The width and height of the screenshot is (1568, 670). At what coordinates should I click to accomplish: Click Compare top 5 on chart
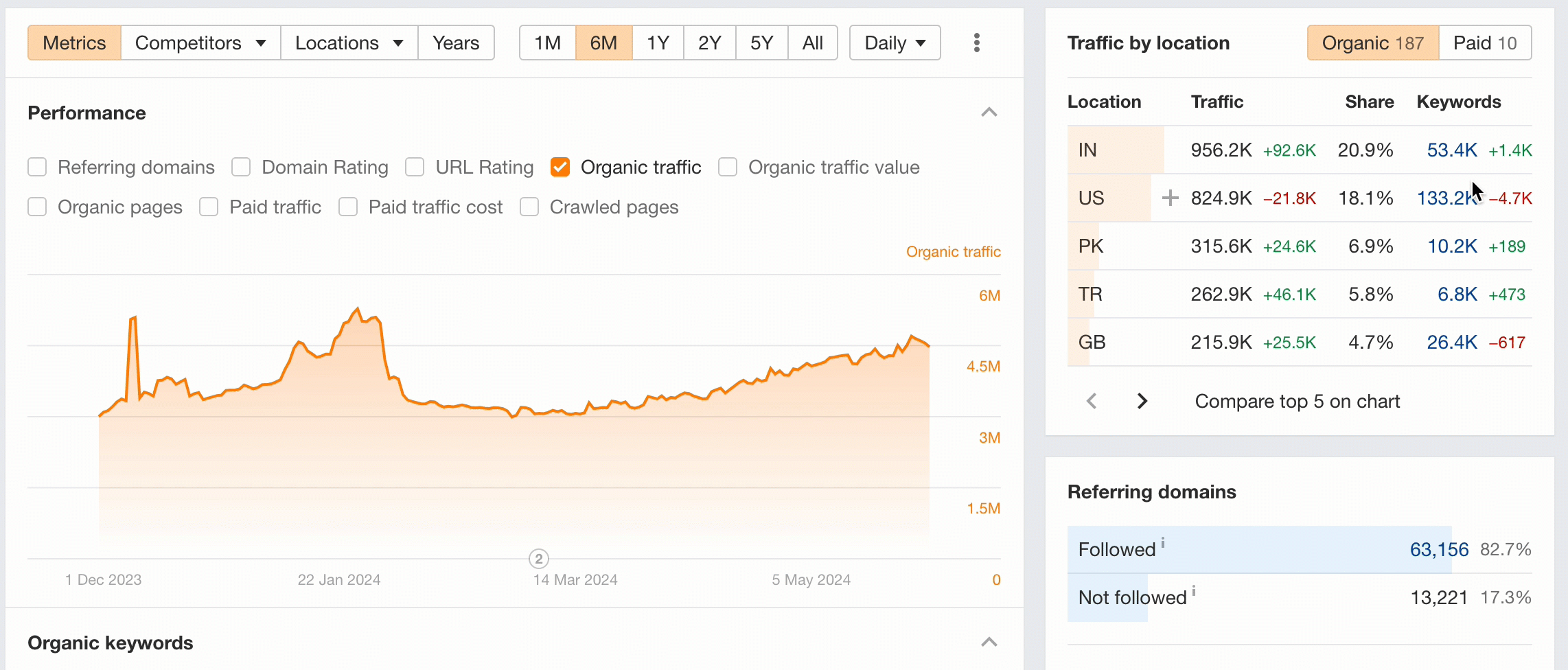point(1297,401)
